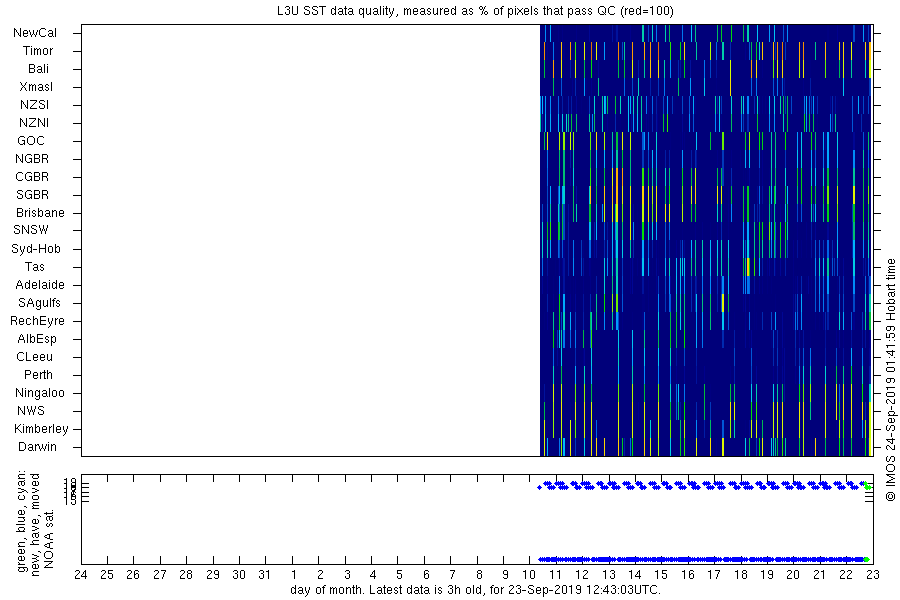900x600 pixels.
Task: Click day 26 on the x-axis
Action: pyautogui.click(x=133, y=575)
